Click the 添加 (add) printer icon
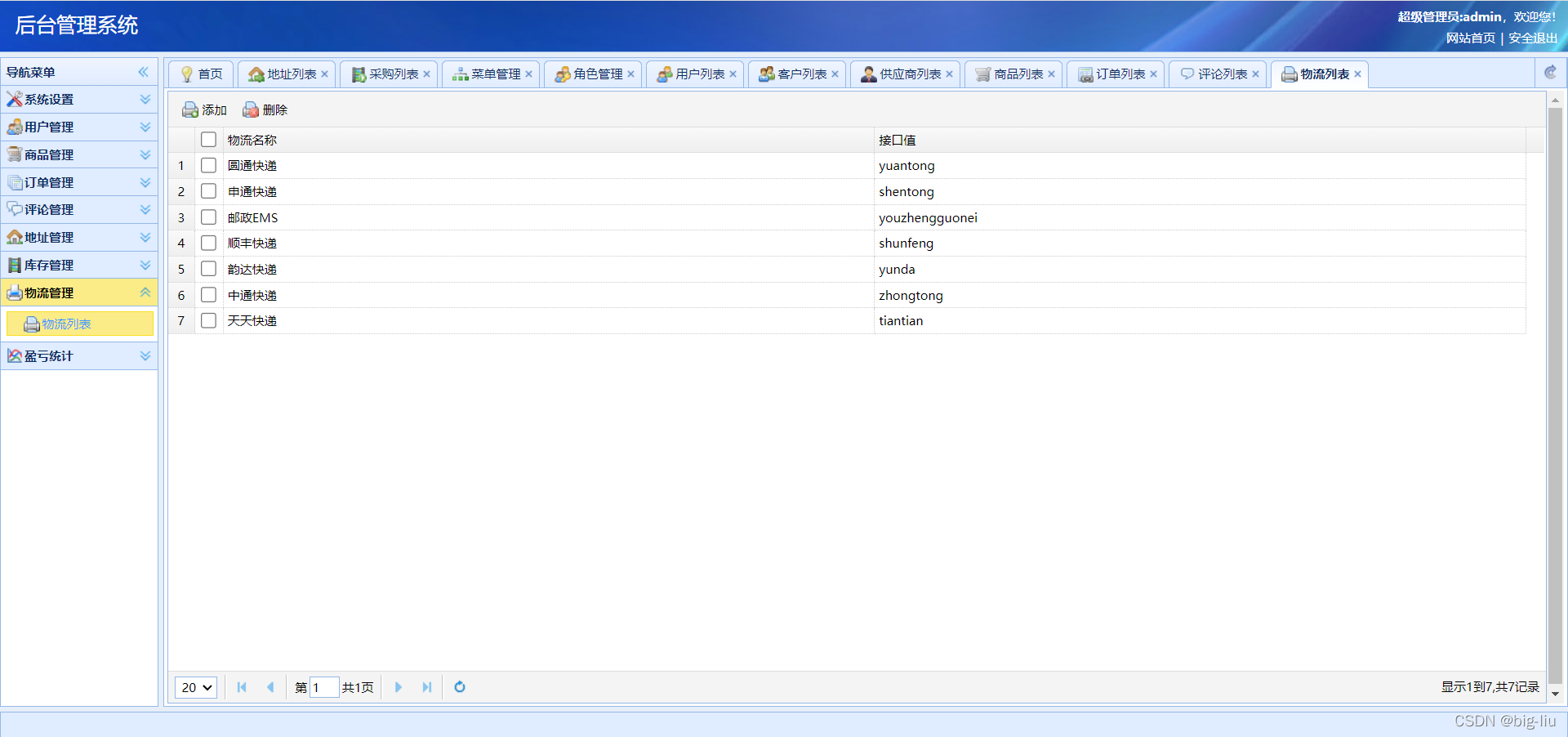 coord(190,109)
